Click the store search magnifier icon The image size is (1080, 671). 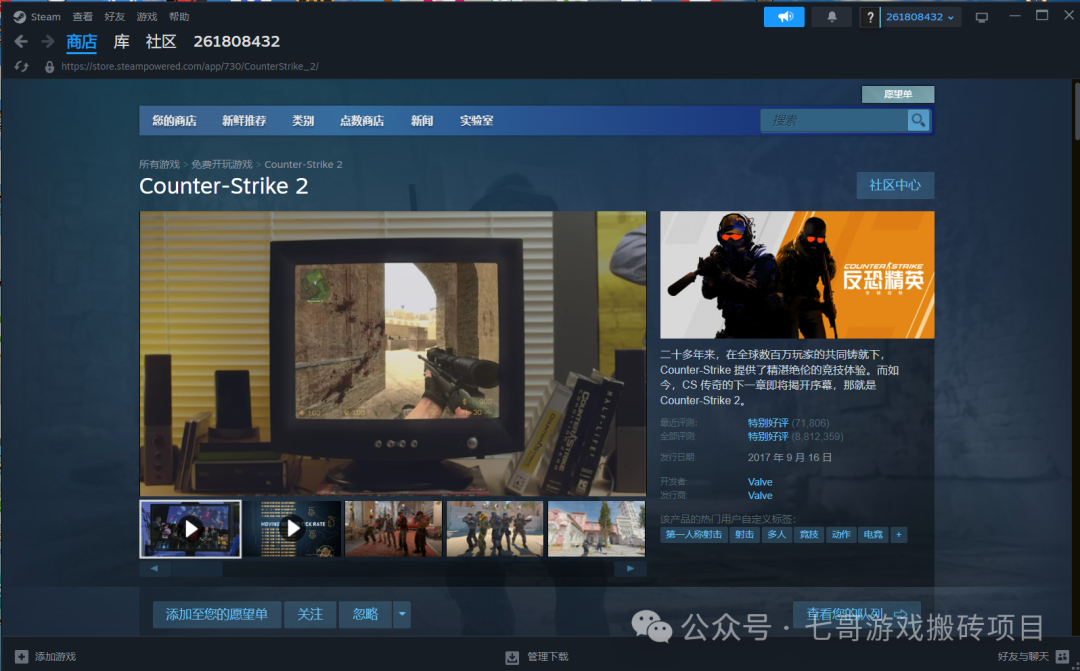coord(917,120)
